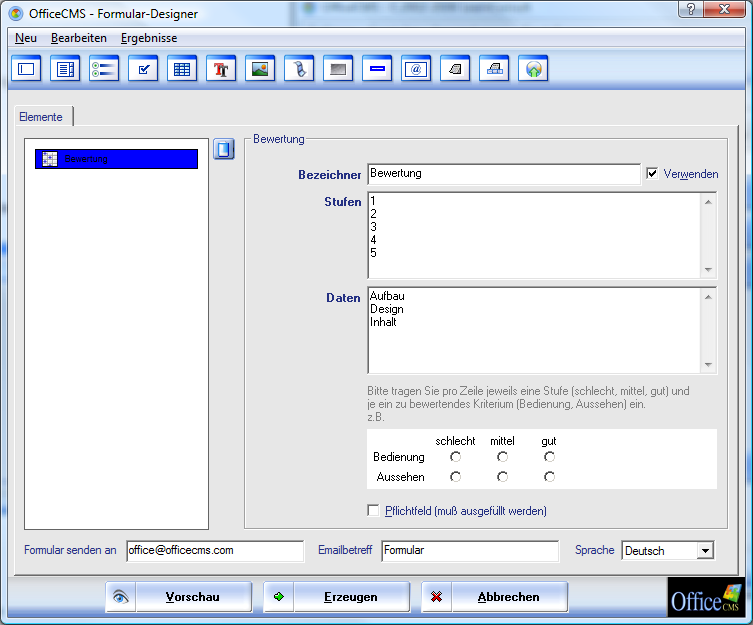Add an email address (@) field
This screenshot has height=625, width=753.
coord(416,69)
